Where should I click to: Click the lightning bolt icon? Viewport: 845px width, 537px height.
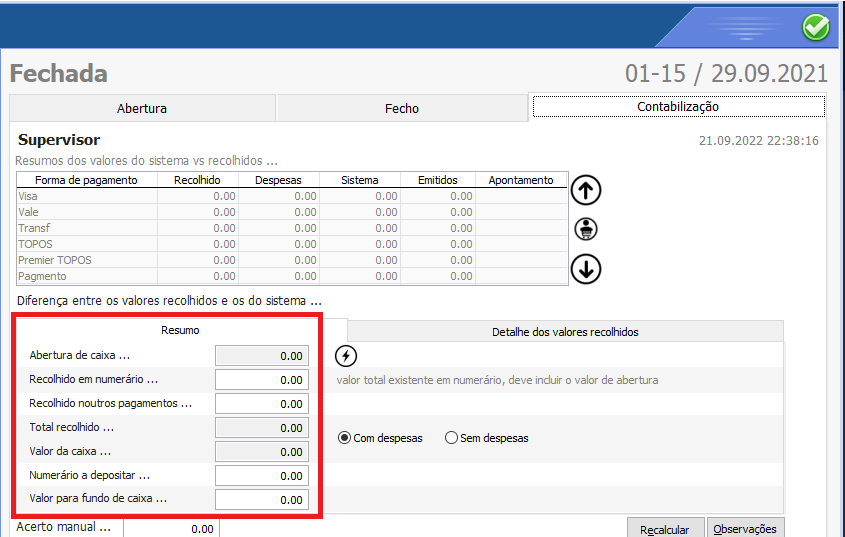click(345, 356)
